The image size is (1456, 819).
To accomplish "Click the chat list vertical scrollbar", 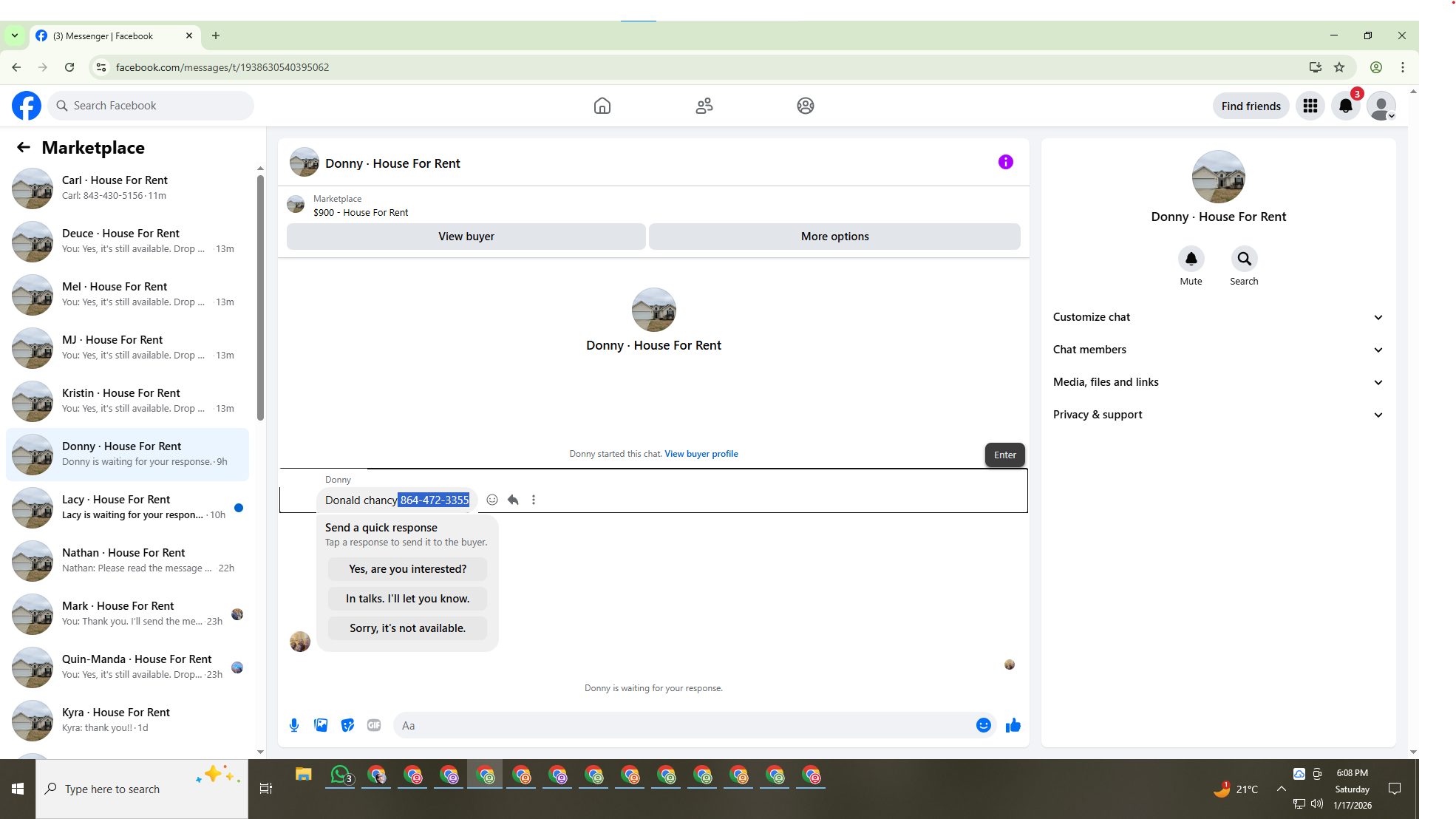I will click(x=260, y=296).
